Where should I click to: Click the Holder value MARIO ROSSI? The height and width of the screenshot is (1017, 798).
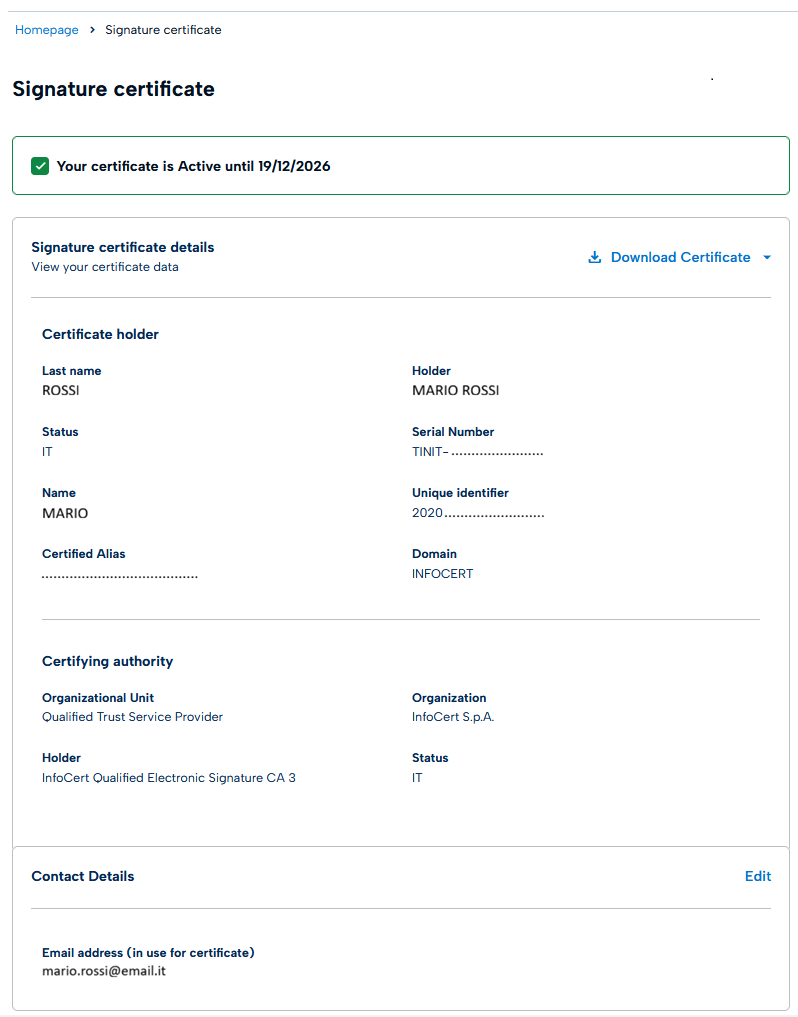click(455, 390)
